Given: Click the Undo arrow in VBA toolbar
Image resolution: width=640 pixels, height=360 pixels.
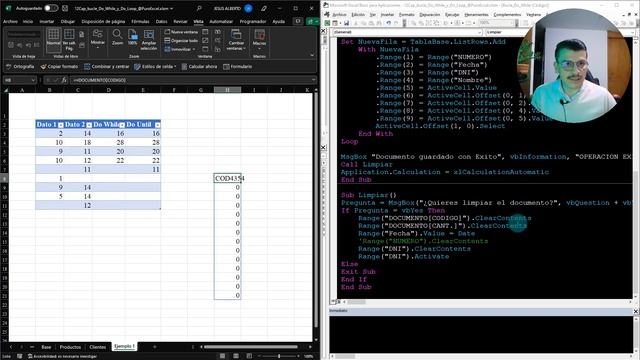Looking at the screenshot, I should coord(389,23).
